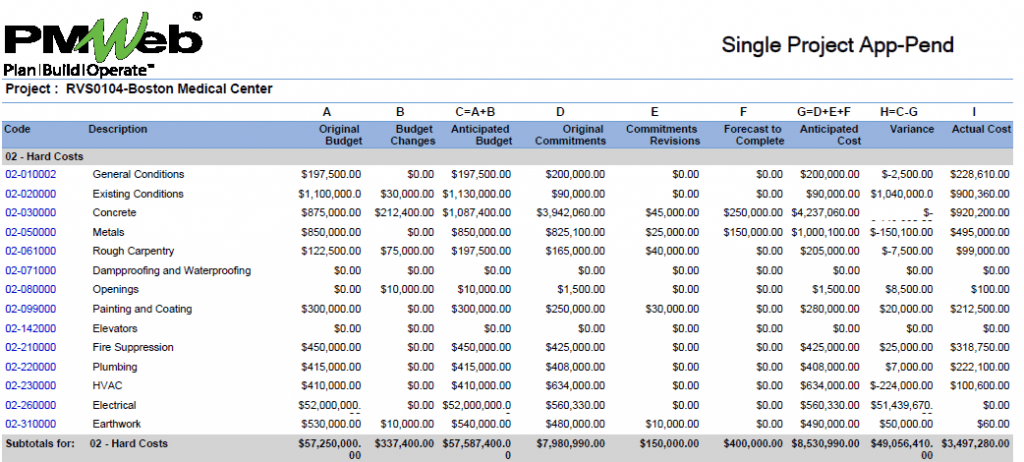Open cost code 02-142000 link
The height and width of the screenshot is (462, 1024).
[x=31, y=328]
